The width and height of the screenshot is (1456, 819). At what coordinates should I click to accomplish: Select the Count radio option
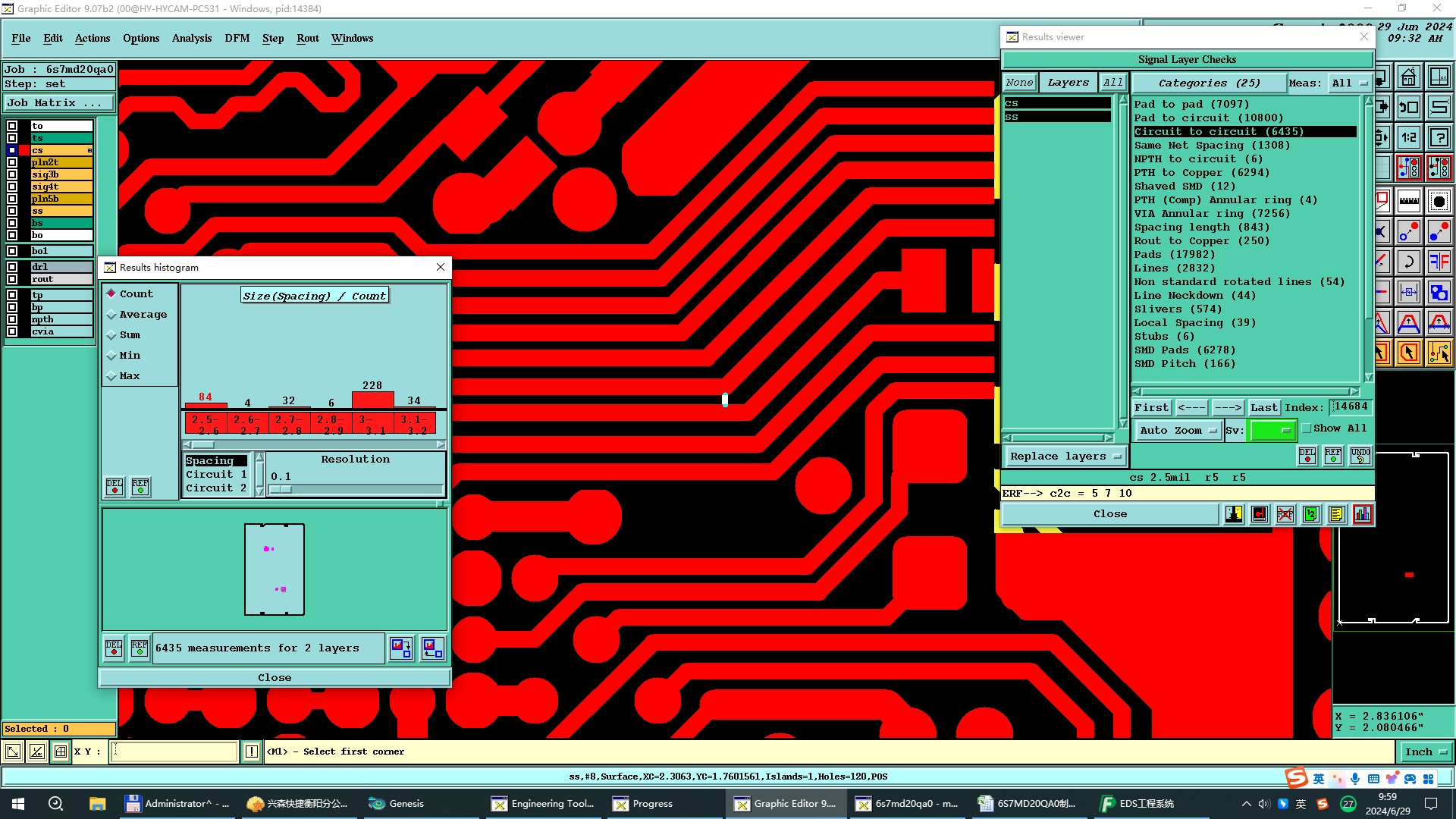pos(130,293)
